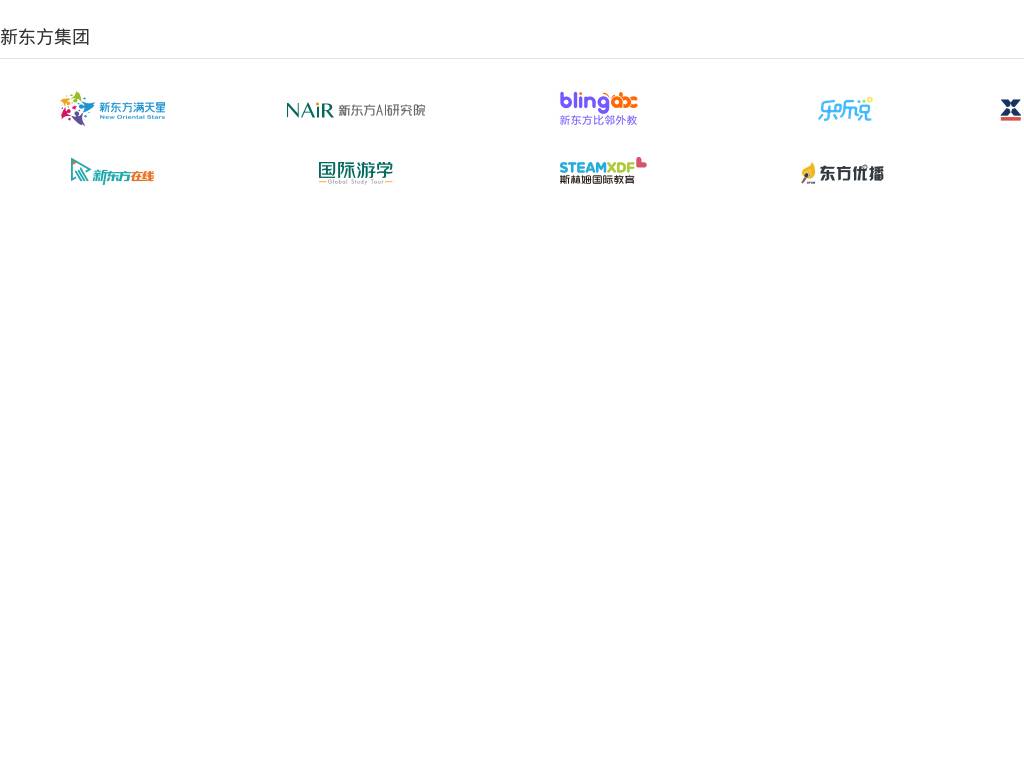
Task: Click the partially visible X logo at right edge
Action: click(x=1011, y=109)
